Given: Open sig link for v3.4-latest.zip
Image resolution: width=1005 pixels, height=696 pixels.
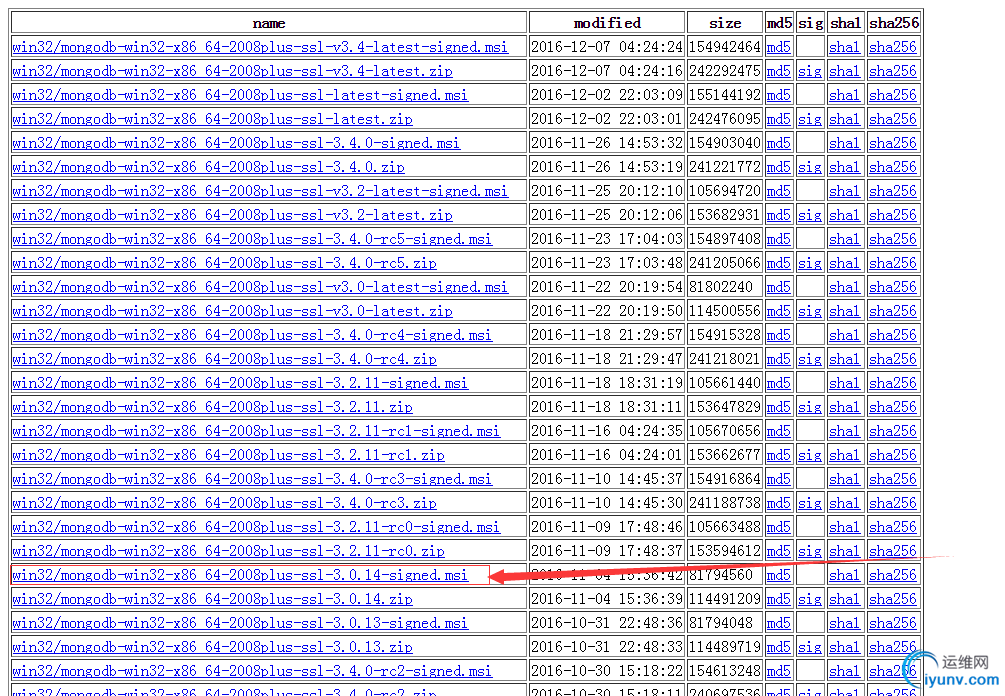Looking at the screenshot, I should 810,71.
